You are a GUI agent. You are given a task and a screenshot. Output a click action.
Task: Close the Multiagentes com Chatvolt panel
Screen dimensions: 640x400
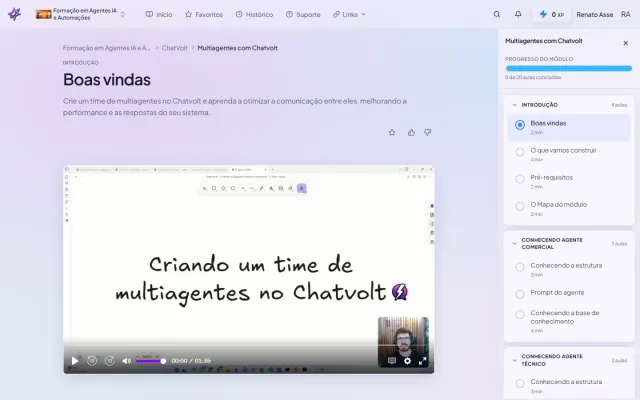[626, 43]
